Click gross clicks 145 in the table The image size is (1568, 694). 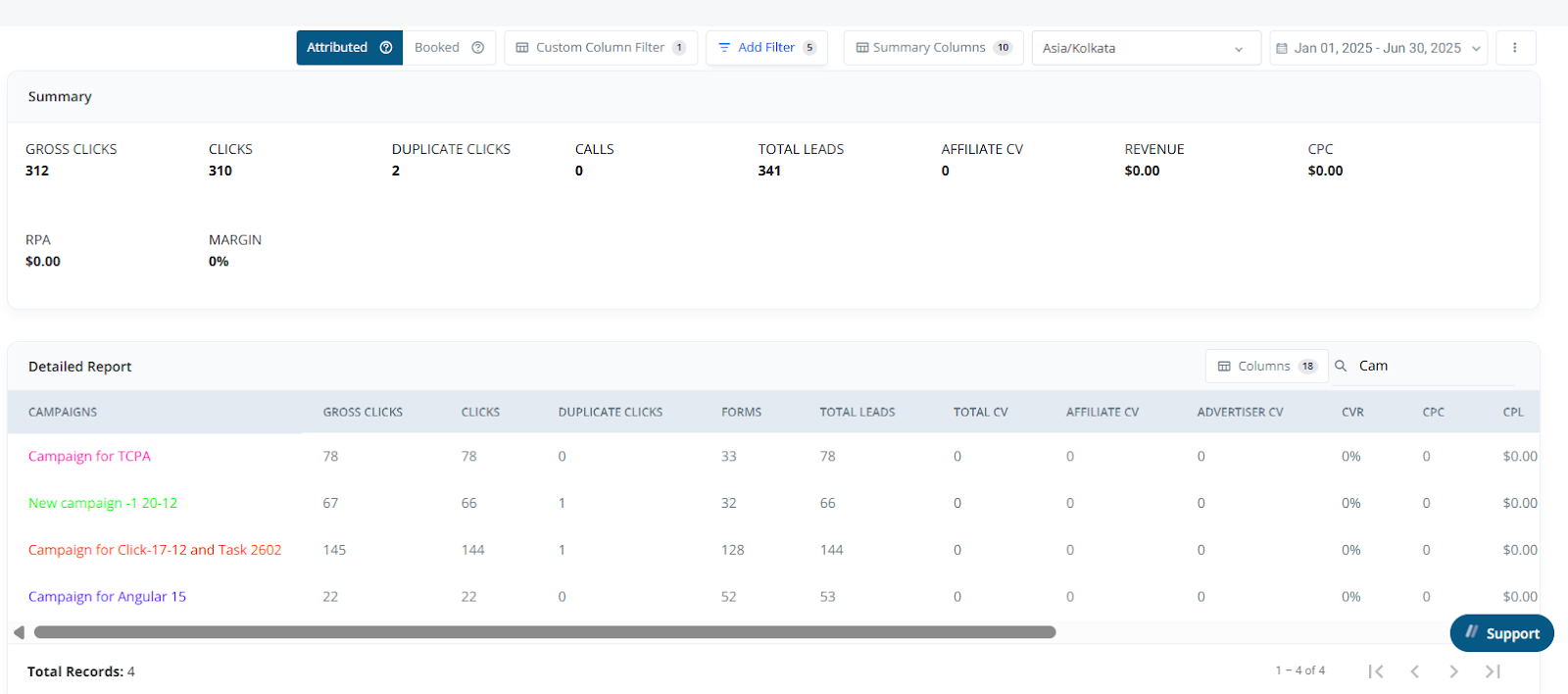pos(334,550)
